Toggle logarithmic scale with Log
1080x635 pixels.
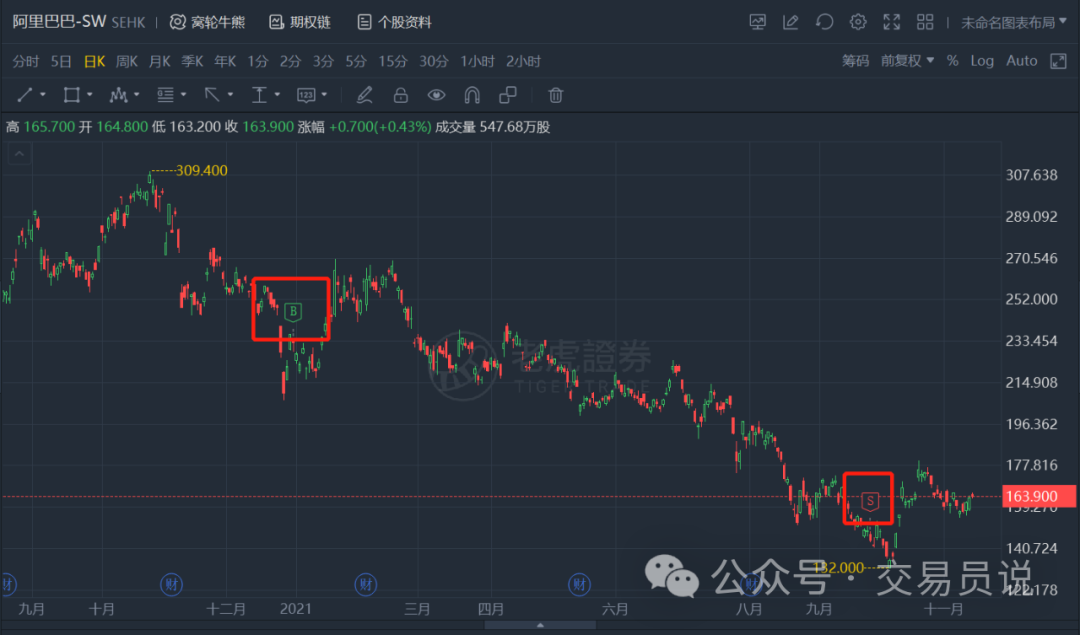coord(982,61)
